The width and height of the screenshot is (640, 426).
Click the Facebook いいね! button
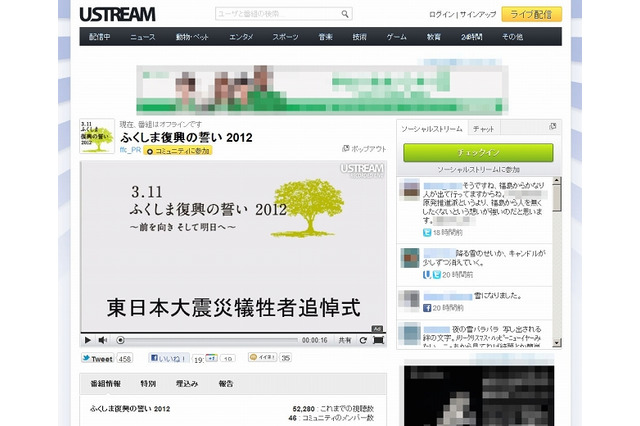coord(169,358)
